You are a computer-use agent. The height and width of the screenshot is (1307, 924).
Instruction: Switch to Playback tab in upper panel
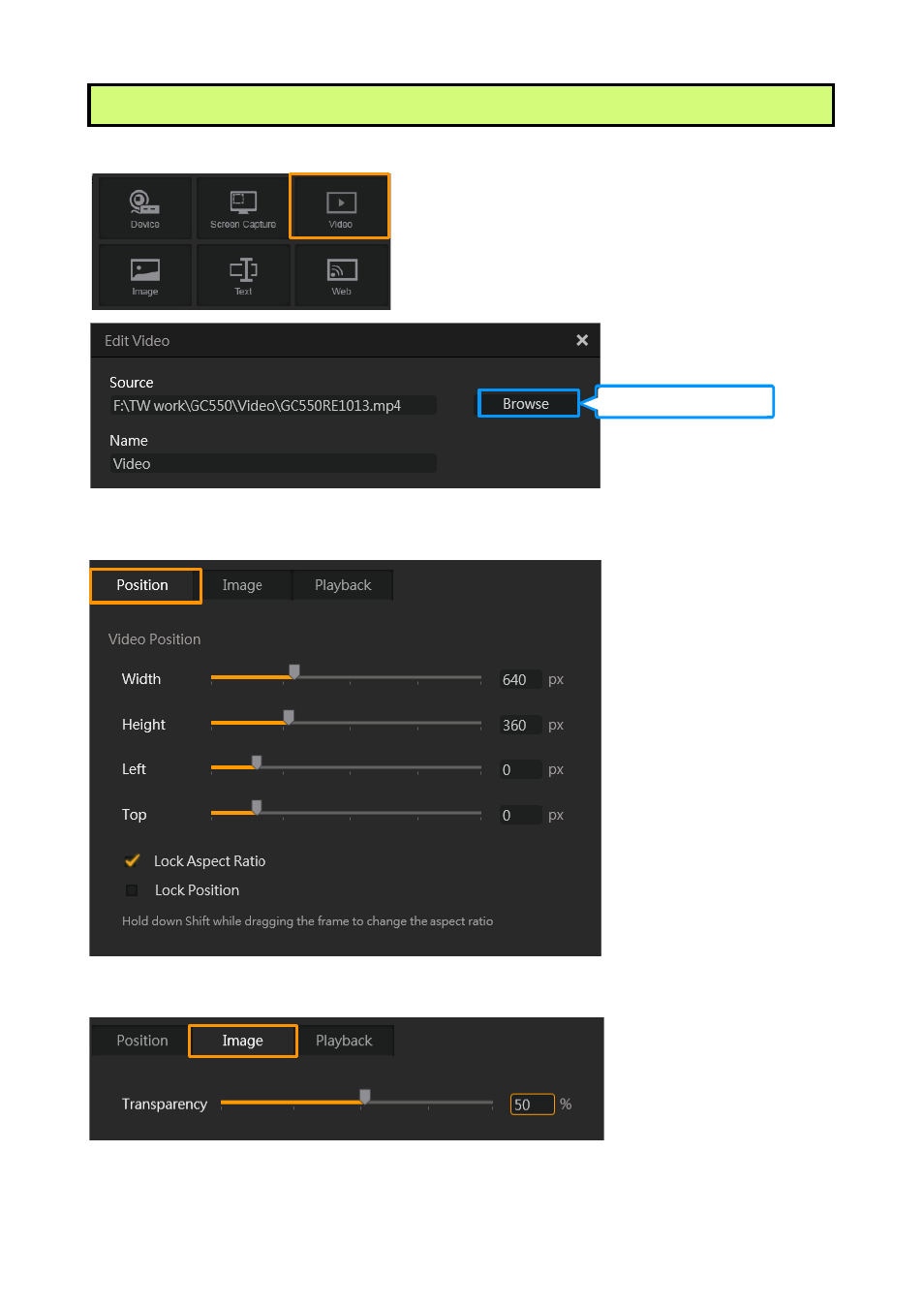click(343, 585)
